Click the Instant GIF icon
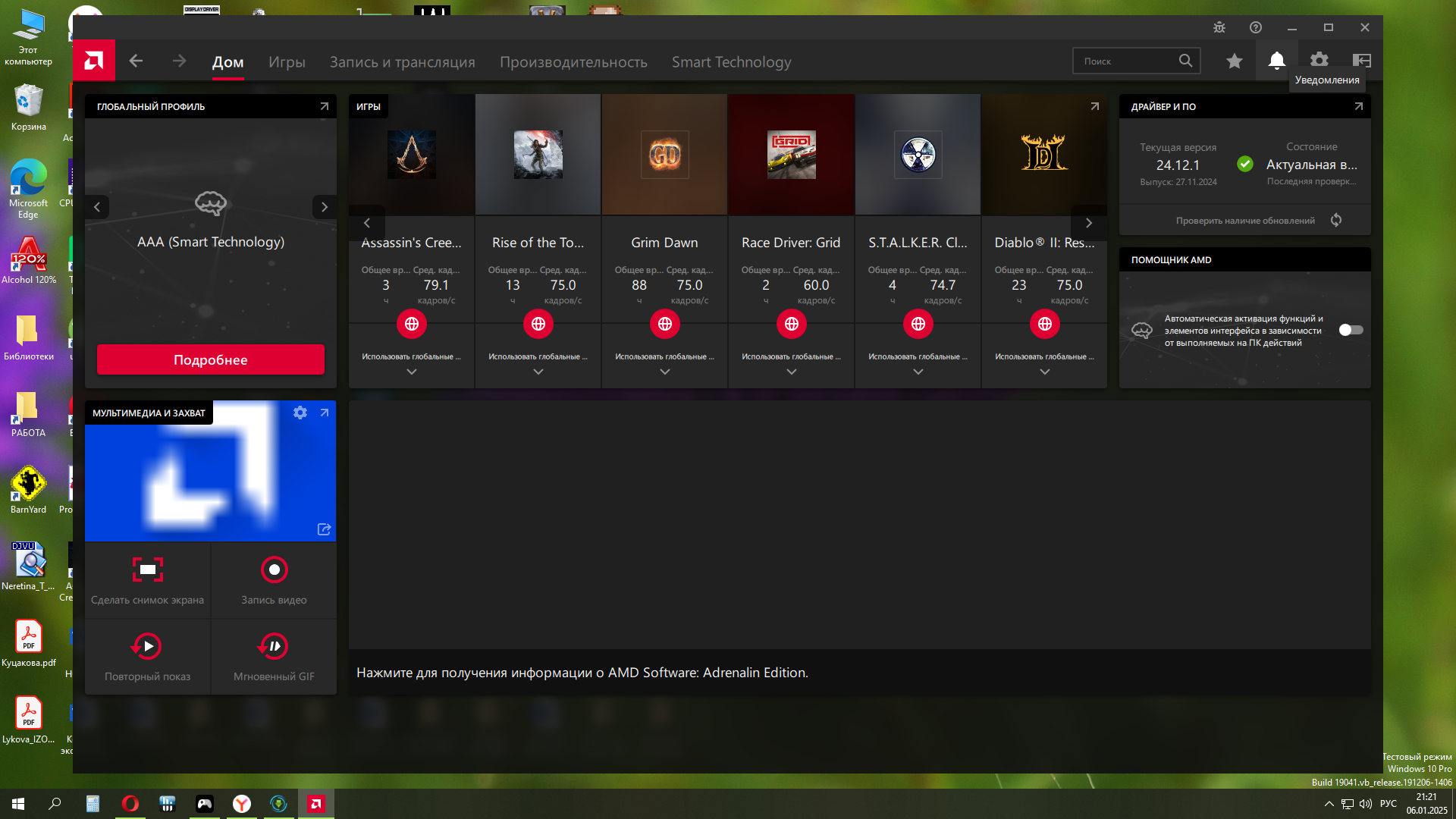This screenshot has height=819, width=1456. pyautogui.click(x=274, y=646)
